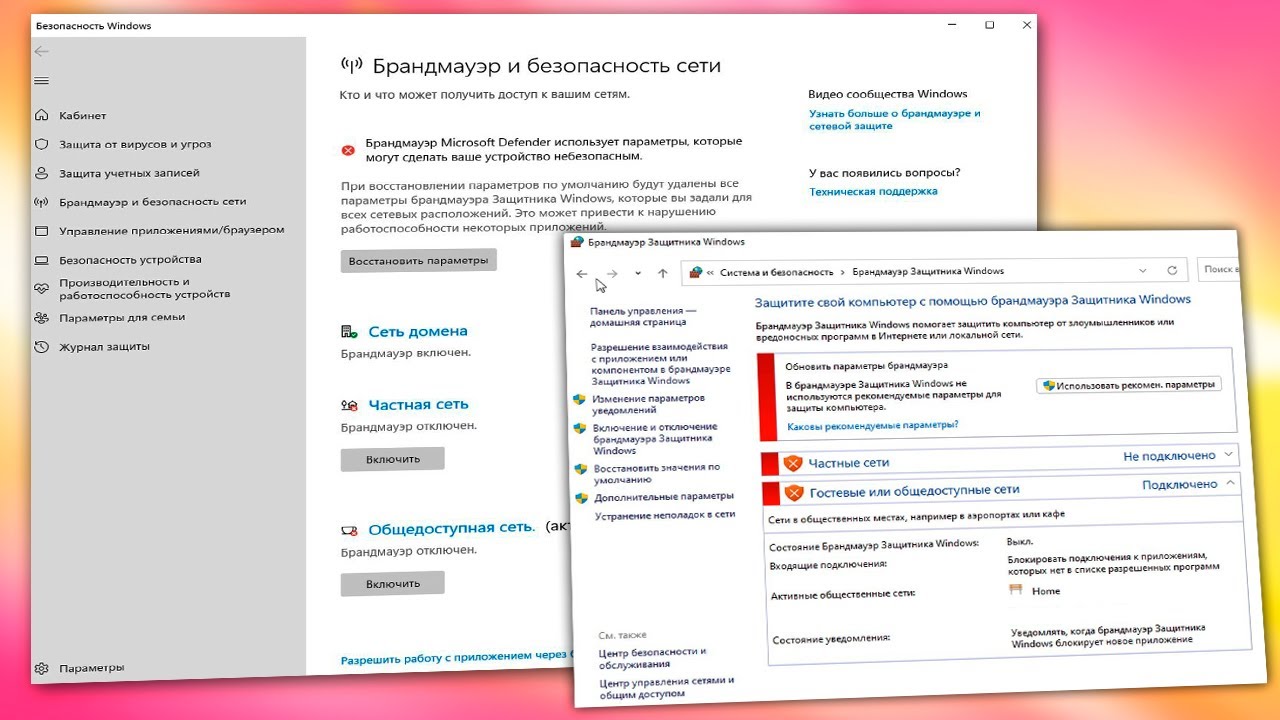1280x720 pixels.
Task: Click the shield icon beside Защита от вирусов
Action: [x=41, y=144]
